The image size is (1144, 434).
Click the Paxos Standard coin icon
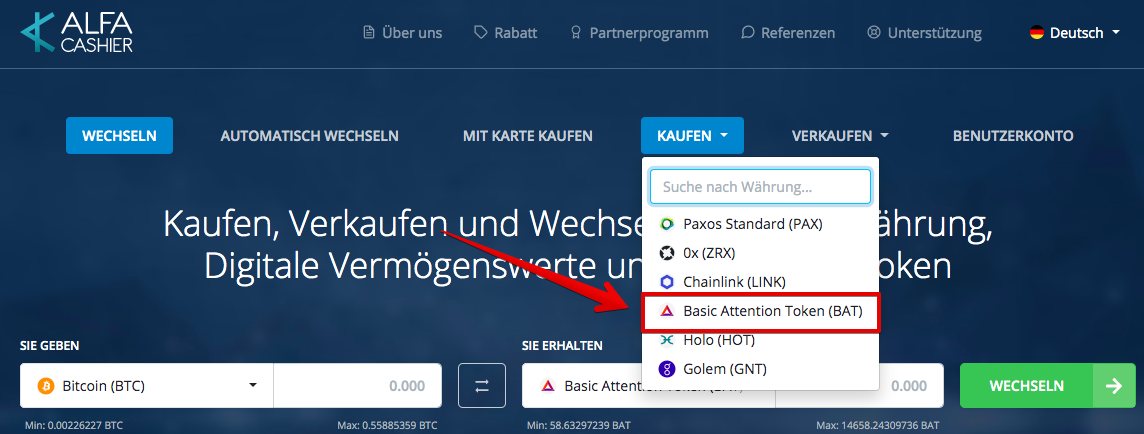point(666,224)
